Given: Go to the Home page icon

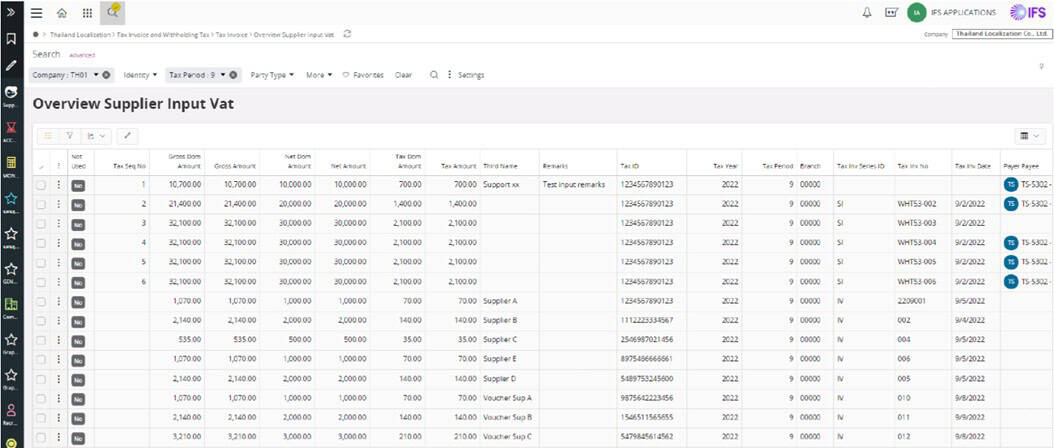Looking at the screenshot, I should tap(62, 13).
